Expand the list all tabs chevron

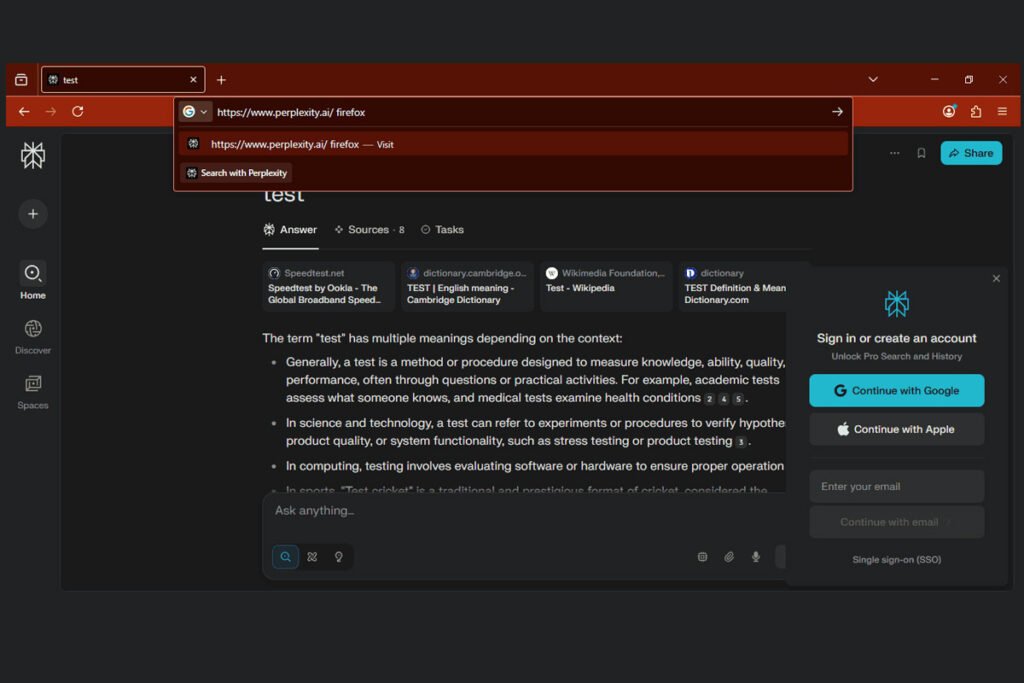coord(873,80)
